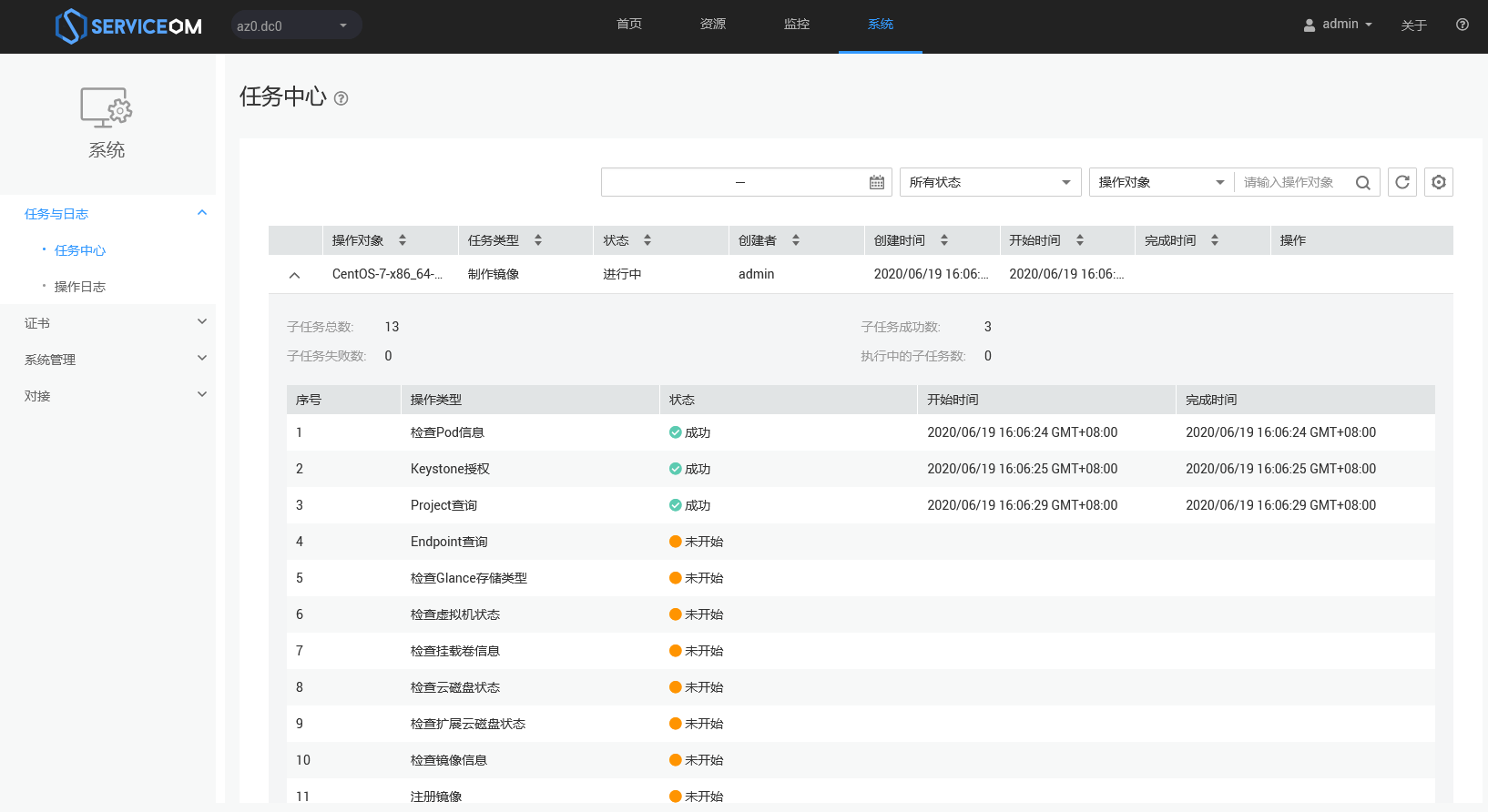
Task: Click the search magnifier icon
Action: [x=1362, y=182]
